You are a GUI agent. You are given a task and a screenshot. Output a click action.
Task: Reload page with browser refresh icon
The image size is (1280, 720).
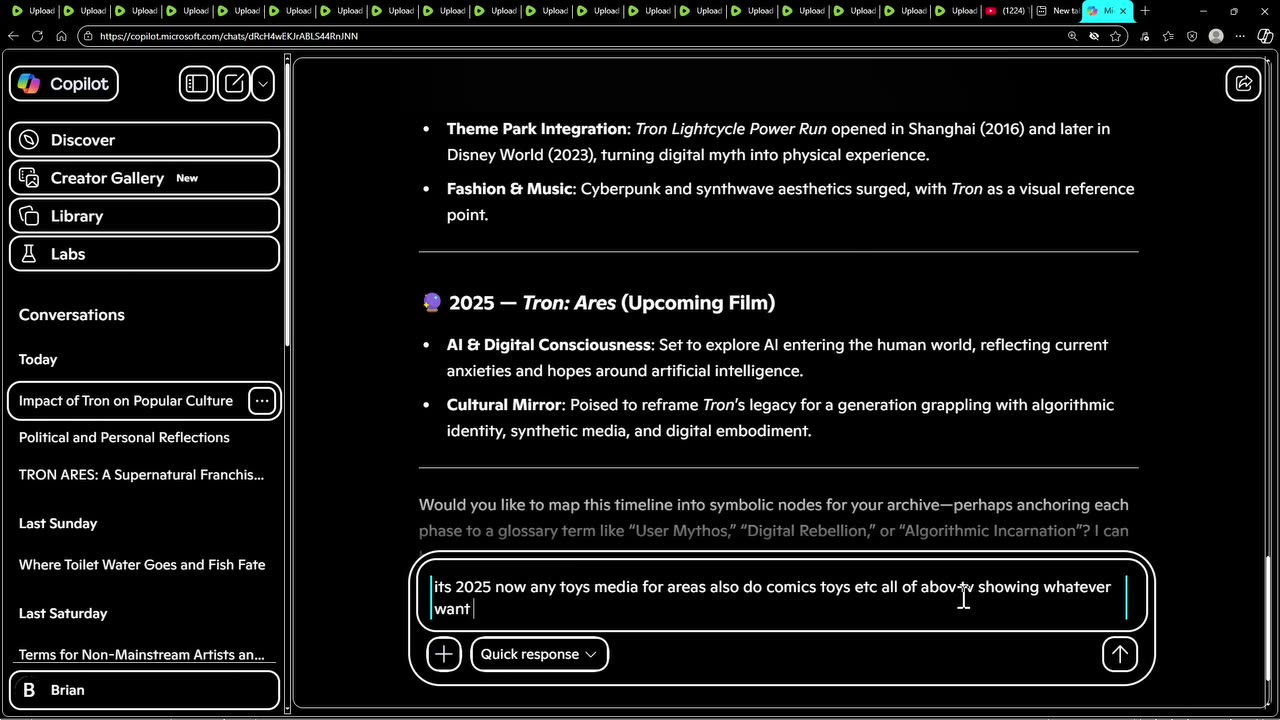tap(37, 36)
